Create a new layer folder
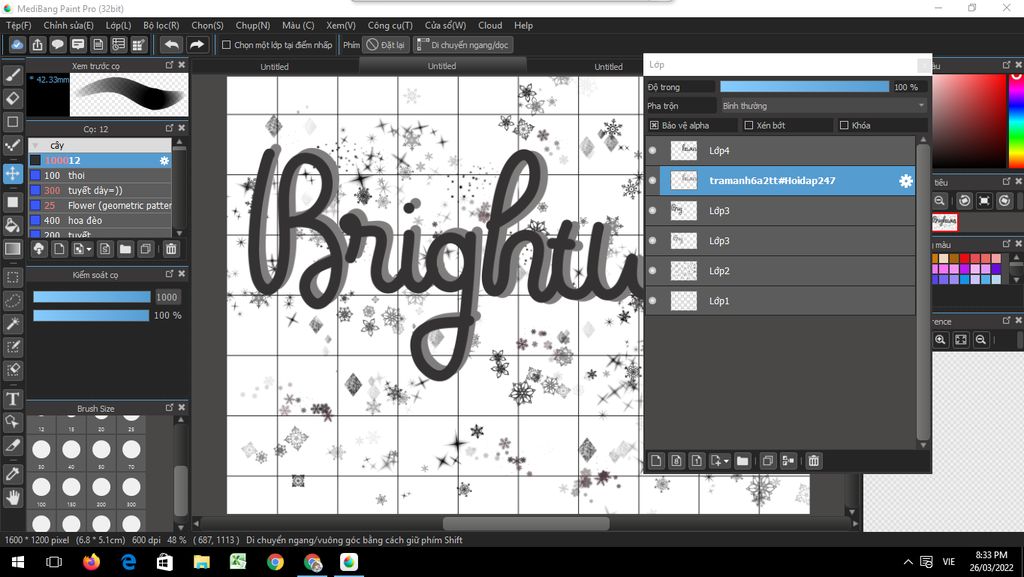Screen dimensions: 1024x577 [743, 461]
